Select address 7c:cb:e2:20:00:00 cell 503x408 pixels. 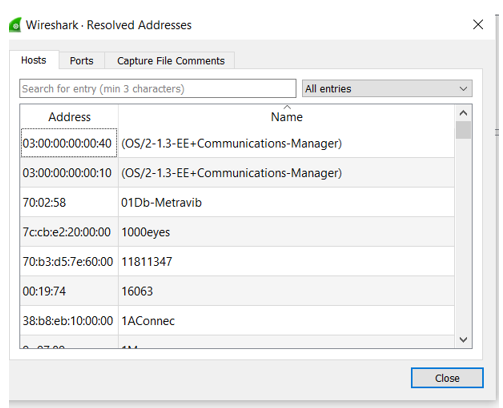pos(69,232)
